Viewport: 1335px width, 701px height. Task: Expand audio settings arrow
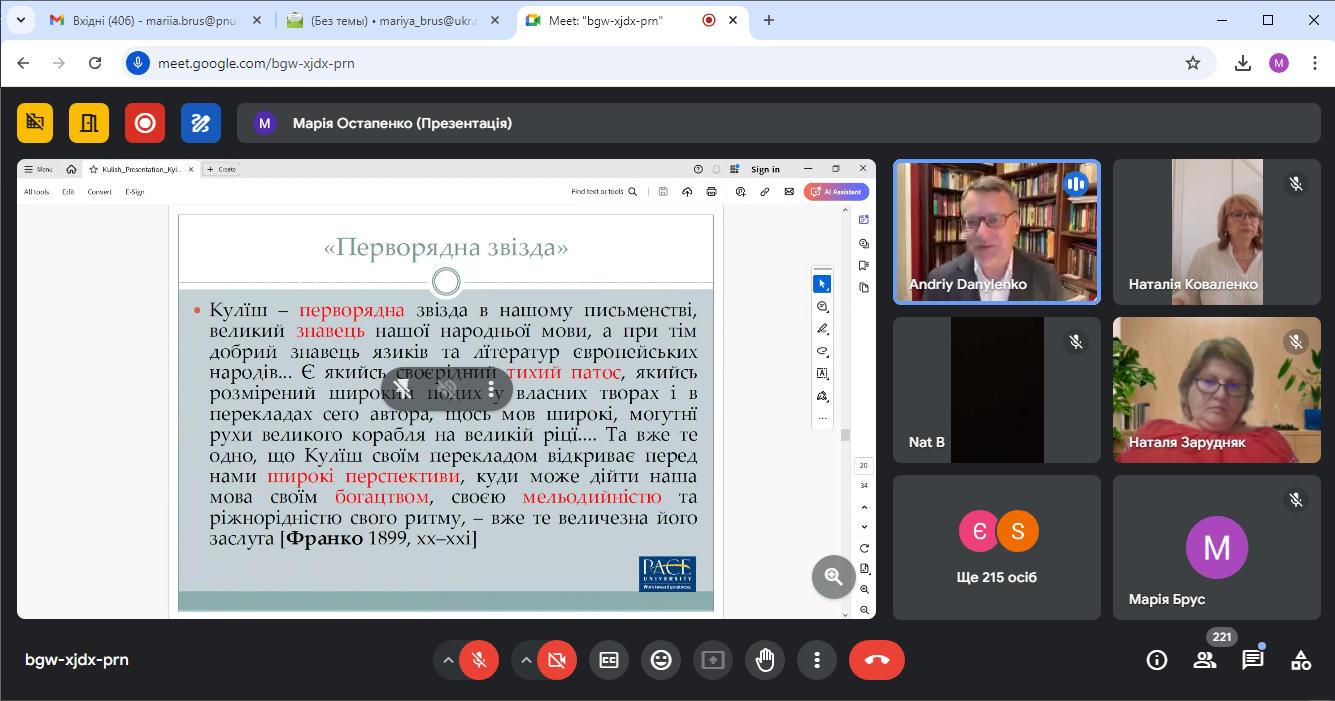pos(448,660)
